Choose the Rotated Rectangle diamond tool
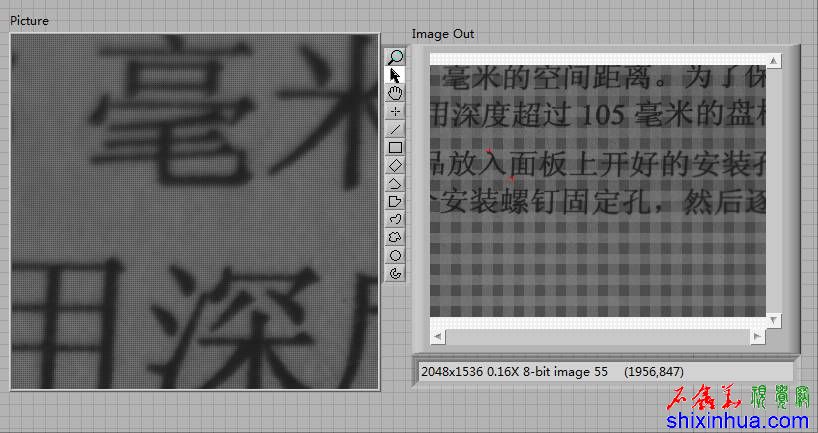This screenshot has width=818, height=433. [x=396, y=165]
